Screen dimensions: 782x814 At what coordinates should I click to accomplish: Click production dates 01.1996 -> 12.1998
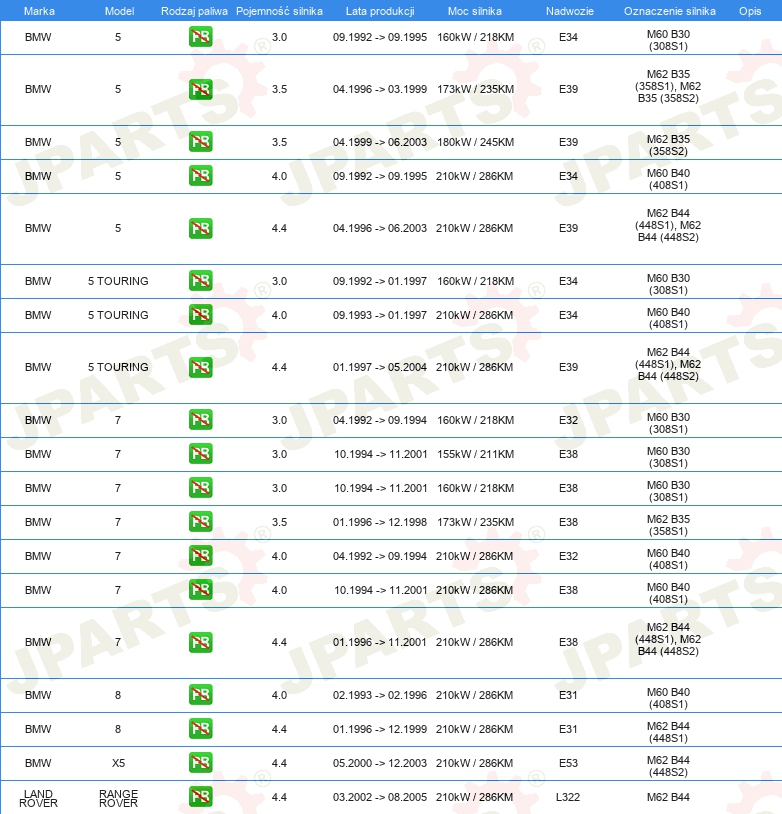[x=380, y=522]
